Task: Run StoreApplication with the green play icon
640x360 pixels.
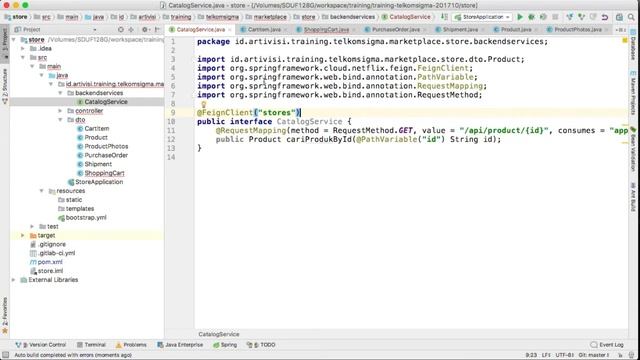Action: 520,17
